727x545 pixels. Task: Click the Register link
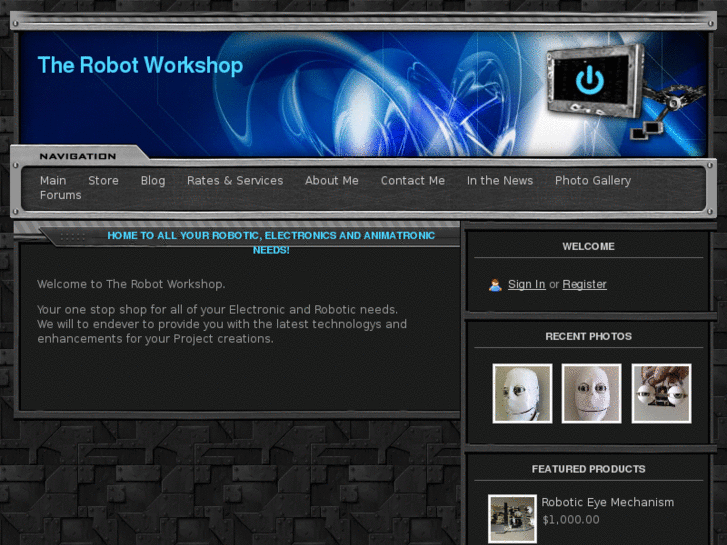(x=585, y=285)
